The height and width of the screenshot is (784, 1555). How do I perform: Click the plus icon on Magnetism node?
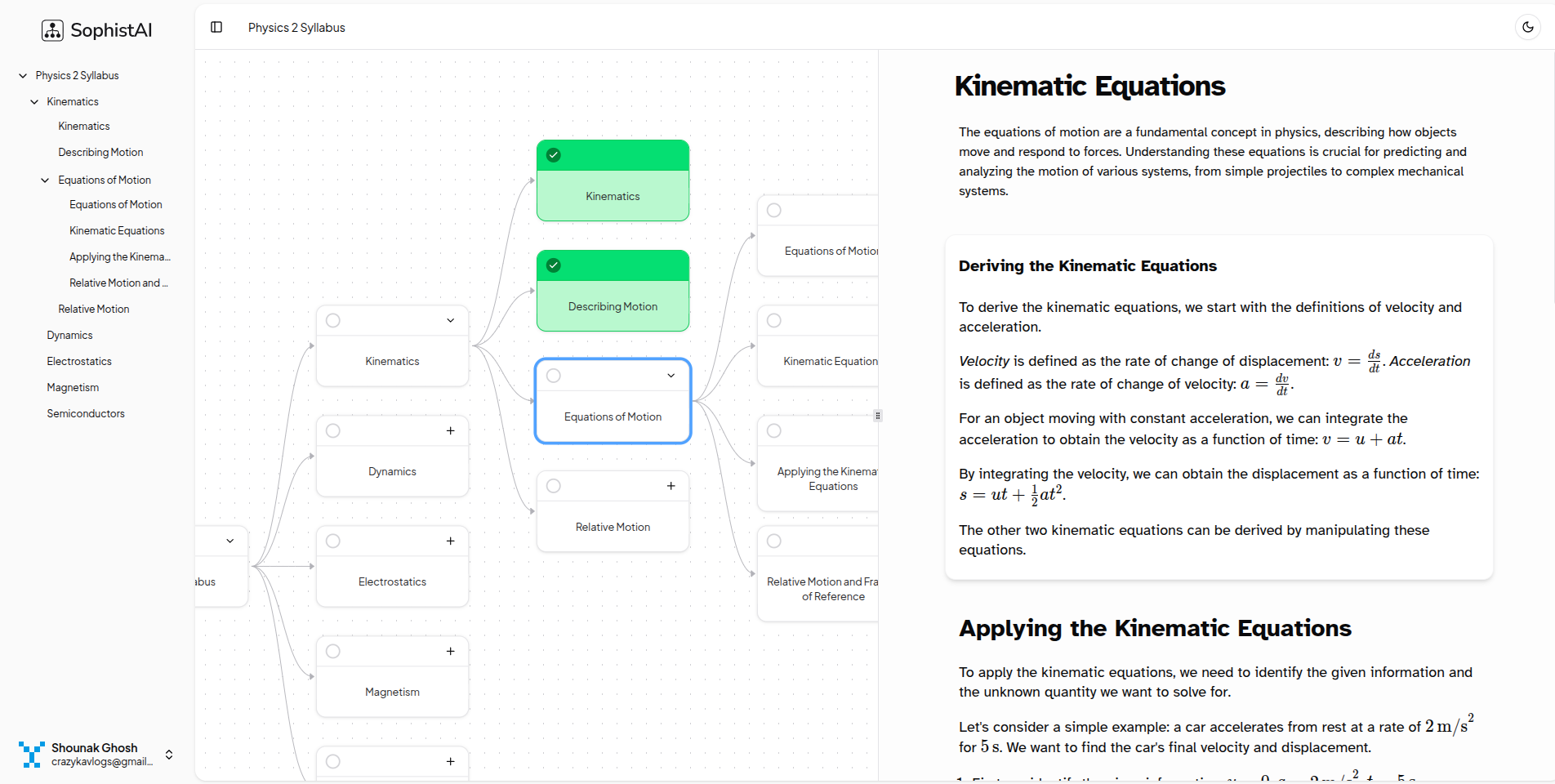450,651
